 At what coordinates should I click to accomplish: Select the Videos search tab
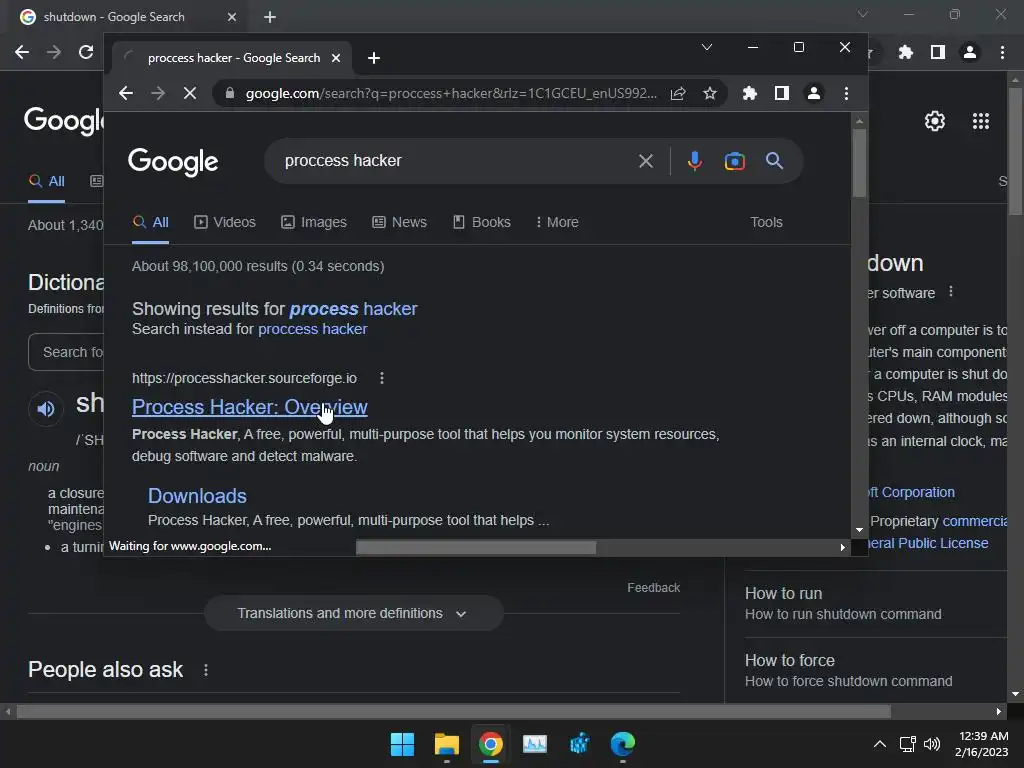click(x=225, y=222)
